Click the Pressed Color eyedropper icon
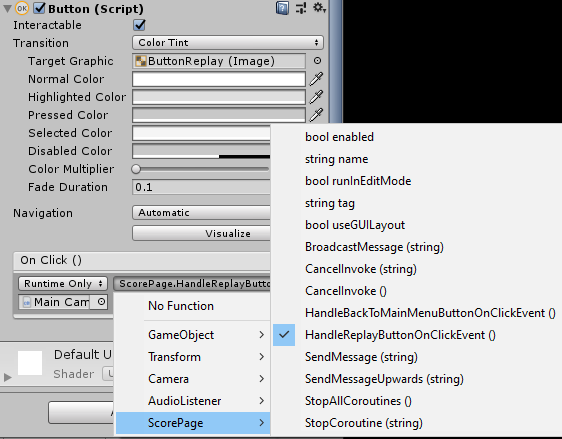The width and height of the screenshot is (562, 439). (x=316, y=115)
